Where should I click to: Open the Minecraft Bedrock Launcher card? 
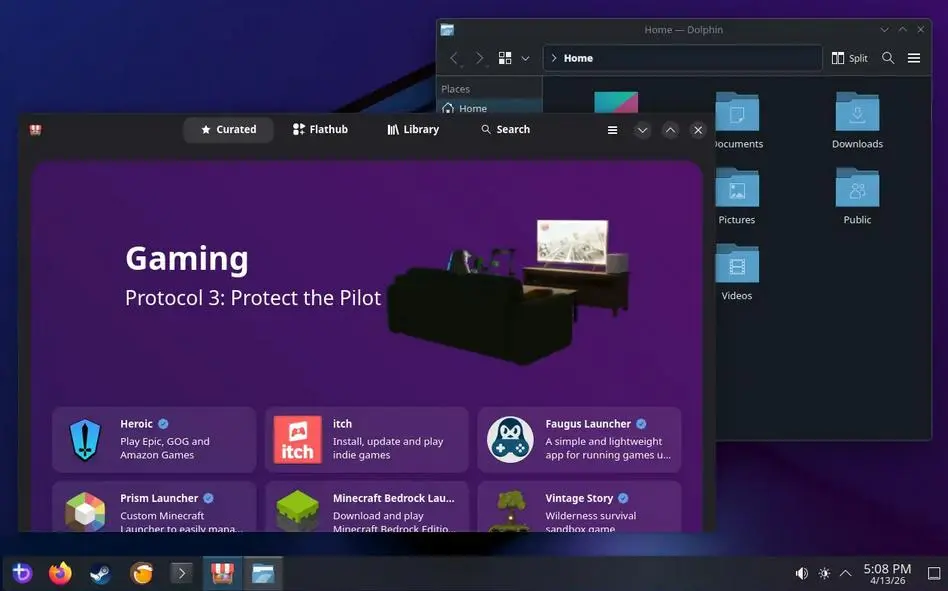(367, 507)
